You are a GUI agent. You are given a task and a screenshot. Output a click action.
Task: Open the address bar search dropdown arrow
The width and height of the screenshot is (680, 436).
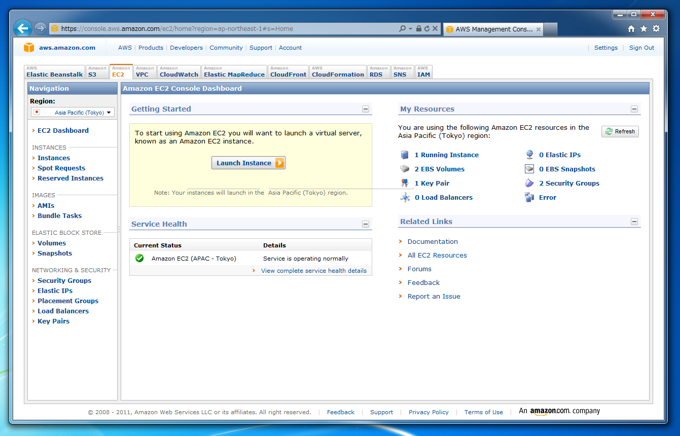(x=410, y=29)
